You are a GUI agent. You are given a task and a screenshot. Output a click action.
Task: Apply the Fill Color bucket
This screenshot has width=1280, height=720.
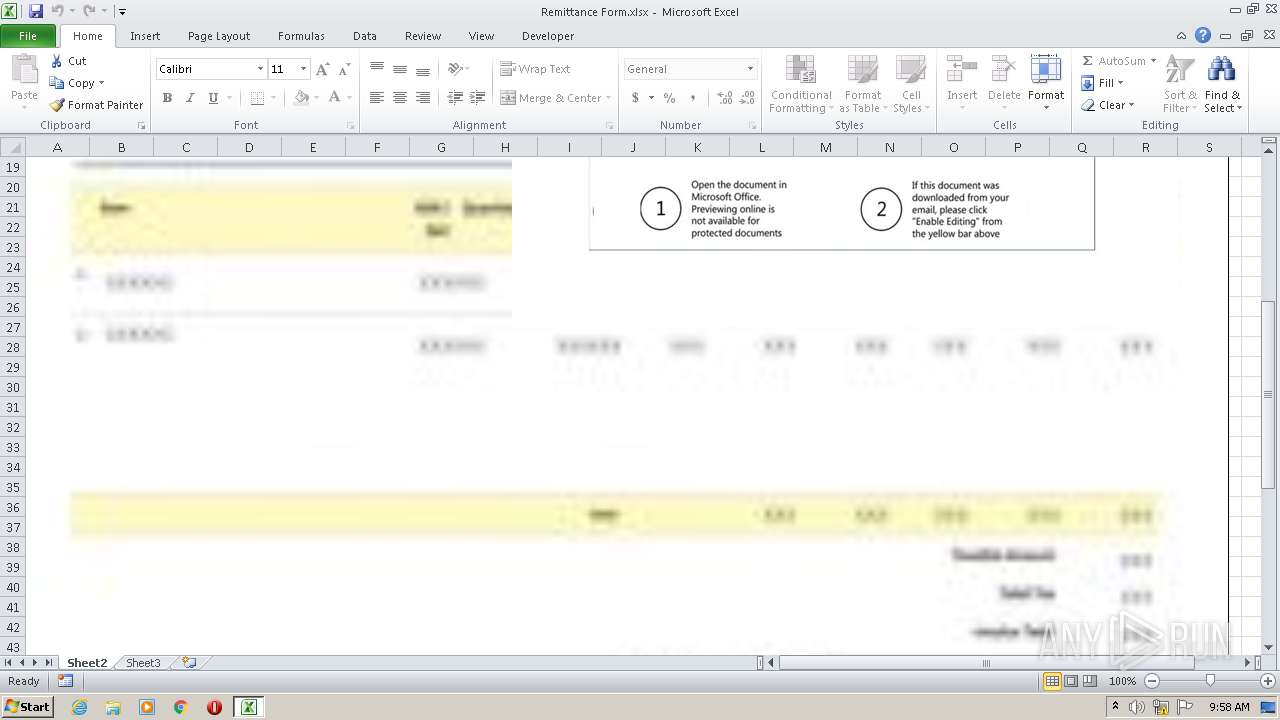[x=301, y=98]
